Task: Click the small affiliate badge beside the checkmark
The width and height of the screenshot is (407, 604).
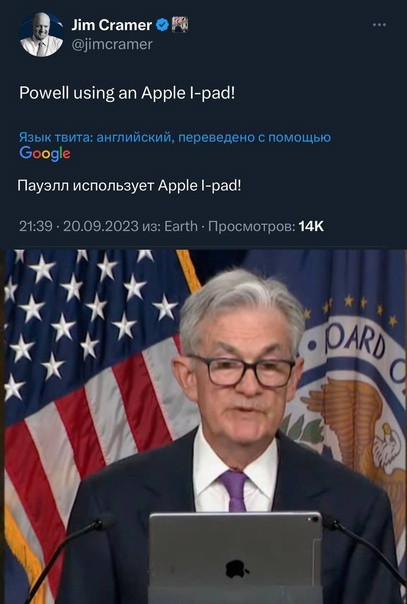Action: coord(179,25)
